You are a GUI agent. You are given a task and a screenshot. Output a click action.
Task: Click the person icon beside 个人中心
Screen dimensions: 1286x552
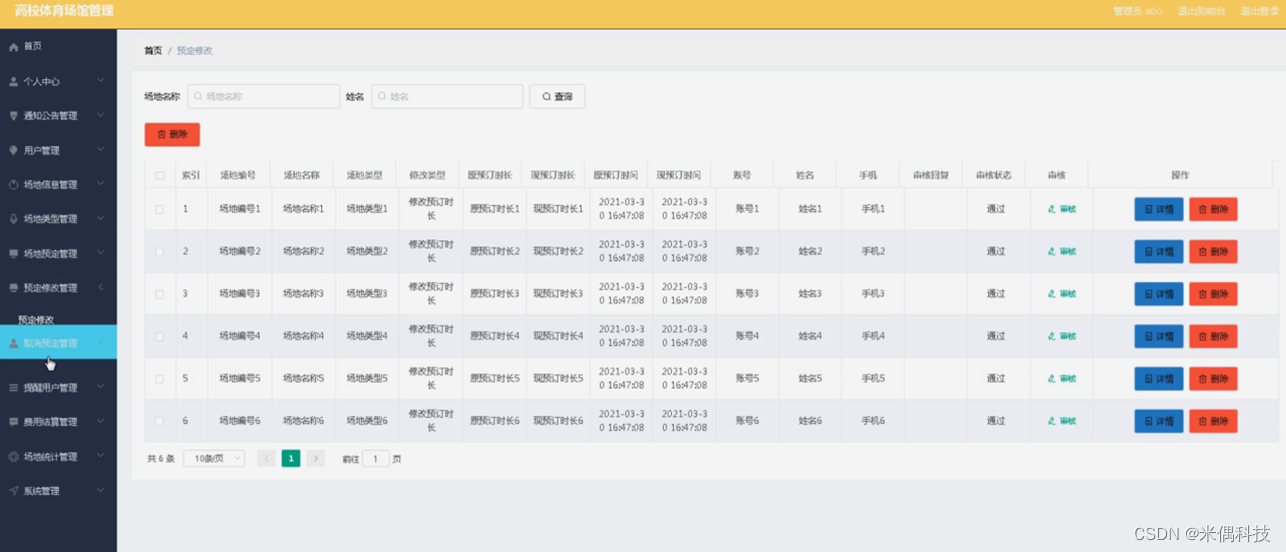14,81
